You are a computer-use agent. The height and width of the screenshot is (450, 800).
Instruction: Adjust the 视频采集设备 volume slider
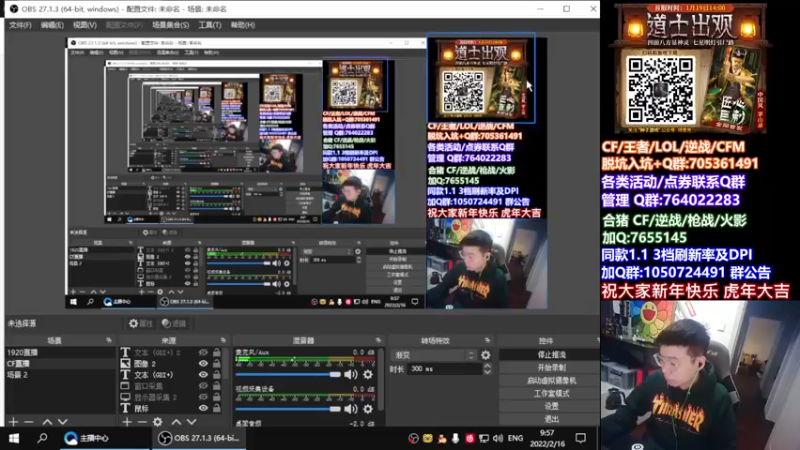click(288, 409)
